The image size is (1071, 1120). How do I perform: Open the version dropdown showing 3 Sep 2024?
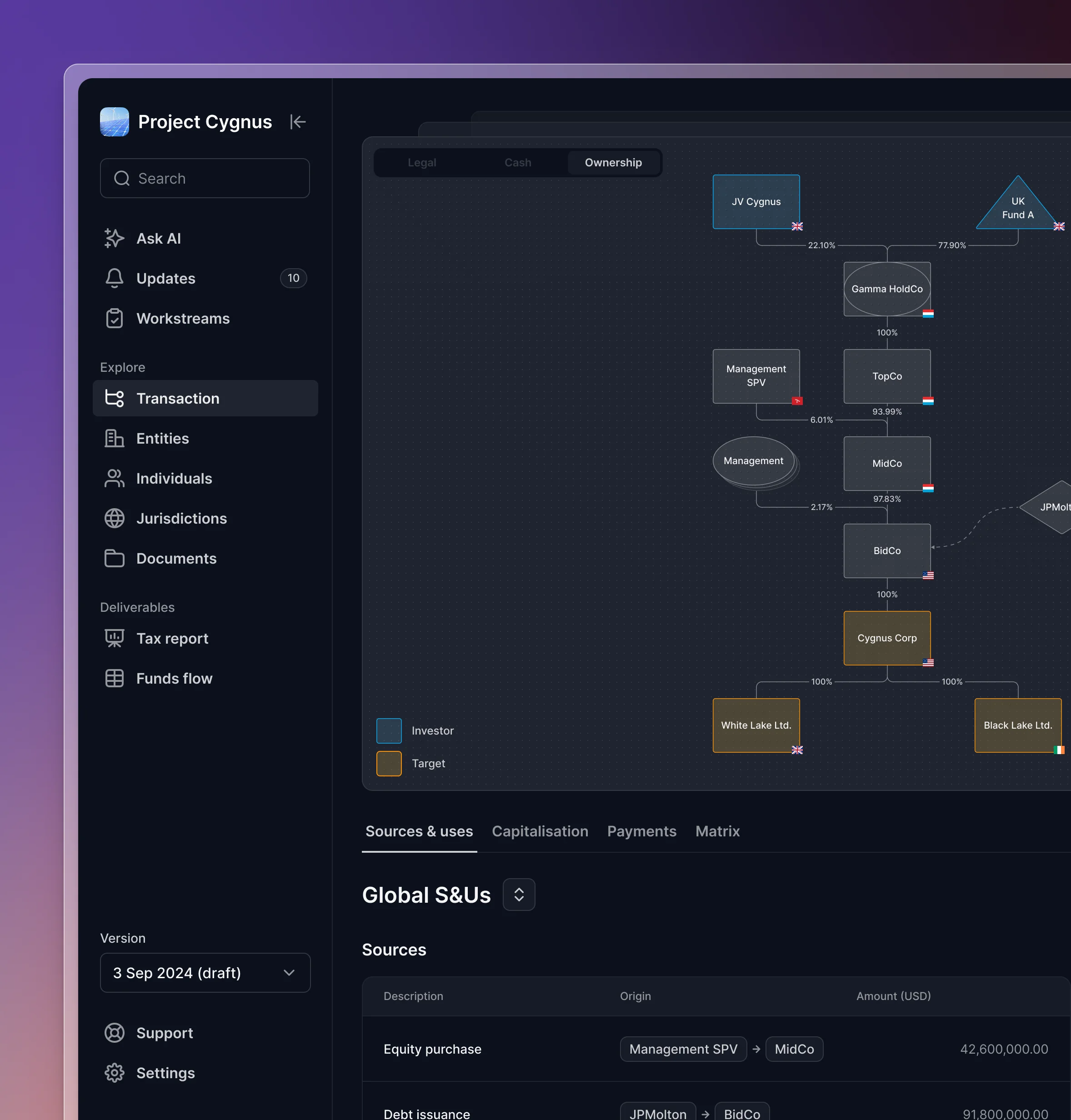(x=205, y=973)
